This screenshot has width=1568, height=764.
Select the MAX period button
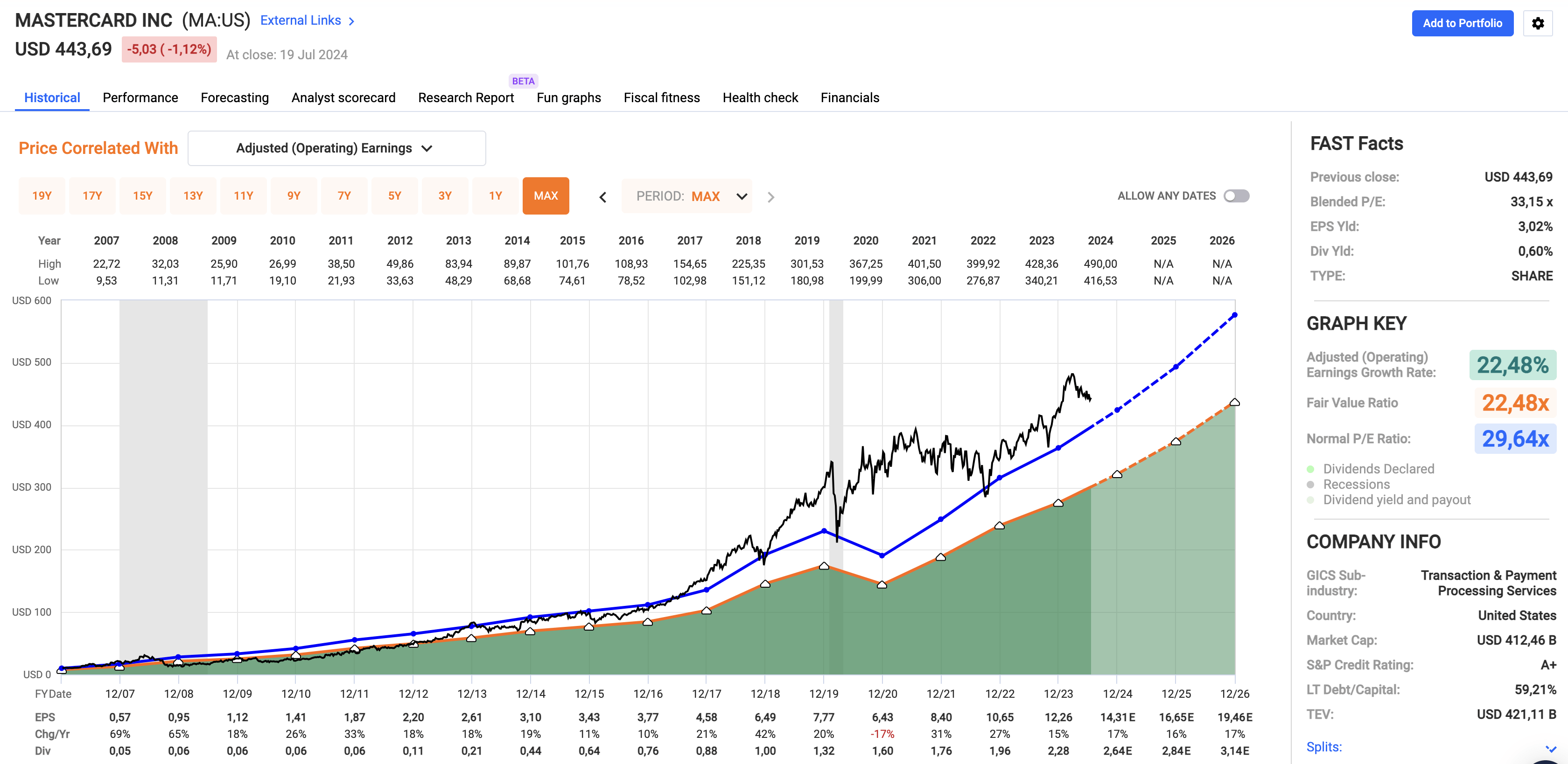tap(546, 195)
